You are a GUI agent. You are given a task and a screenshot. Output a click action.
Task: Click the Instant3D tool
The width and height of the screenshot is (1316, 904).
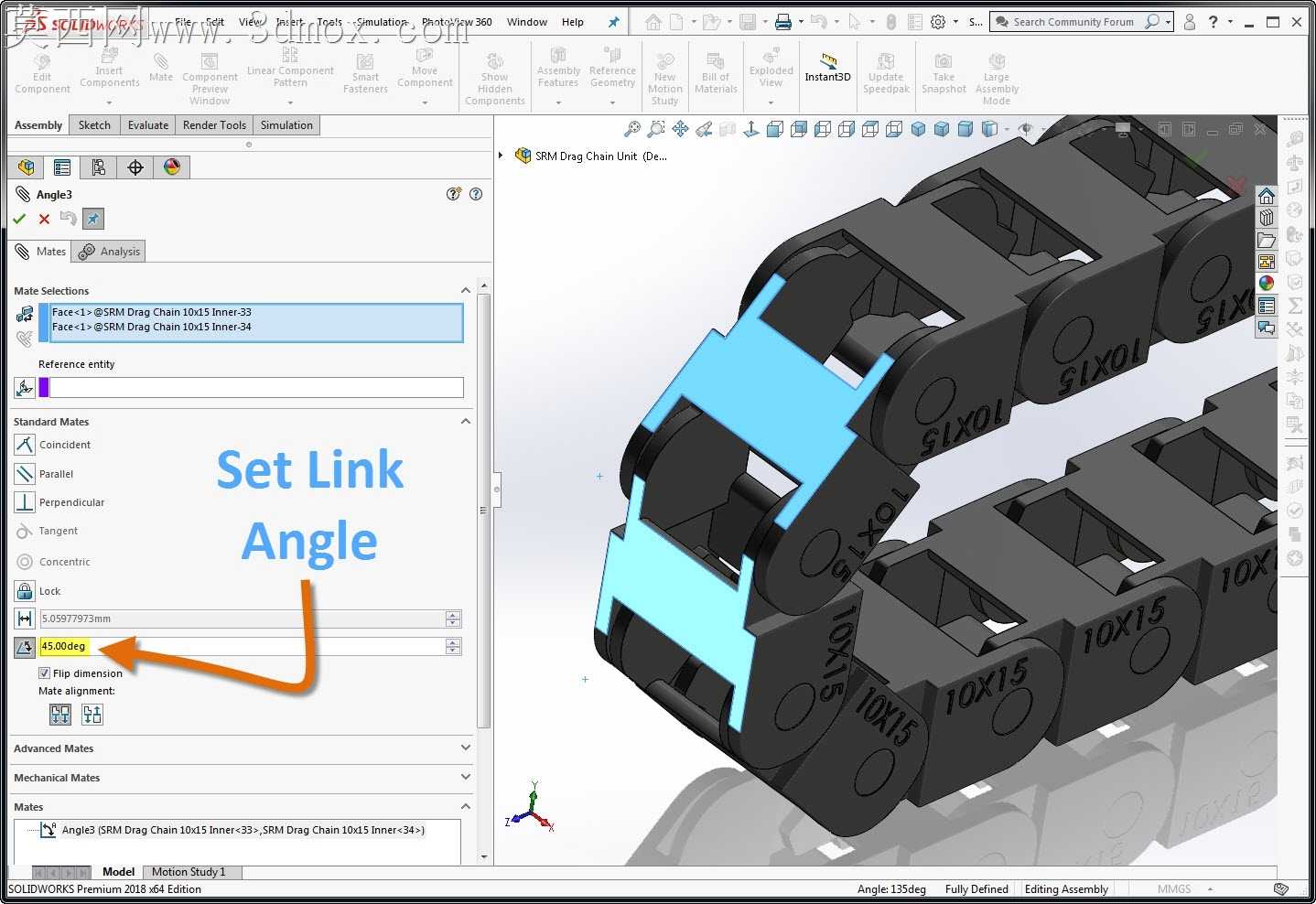827,68
